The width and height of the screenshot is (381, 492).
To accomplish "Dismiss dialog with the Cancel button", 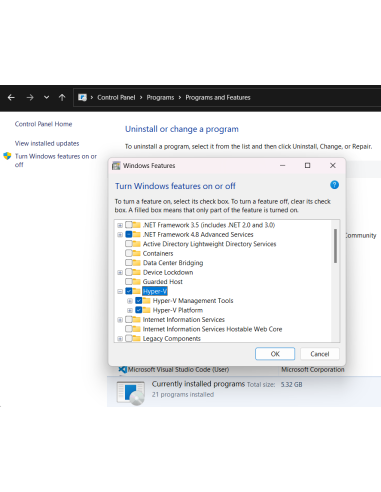I will 320,354.
